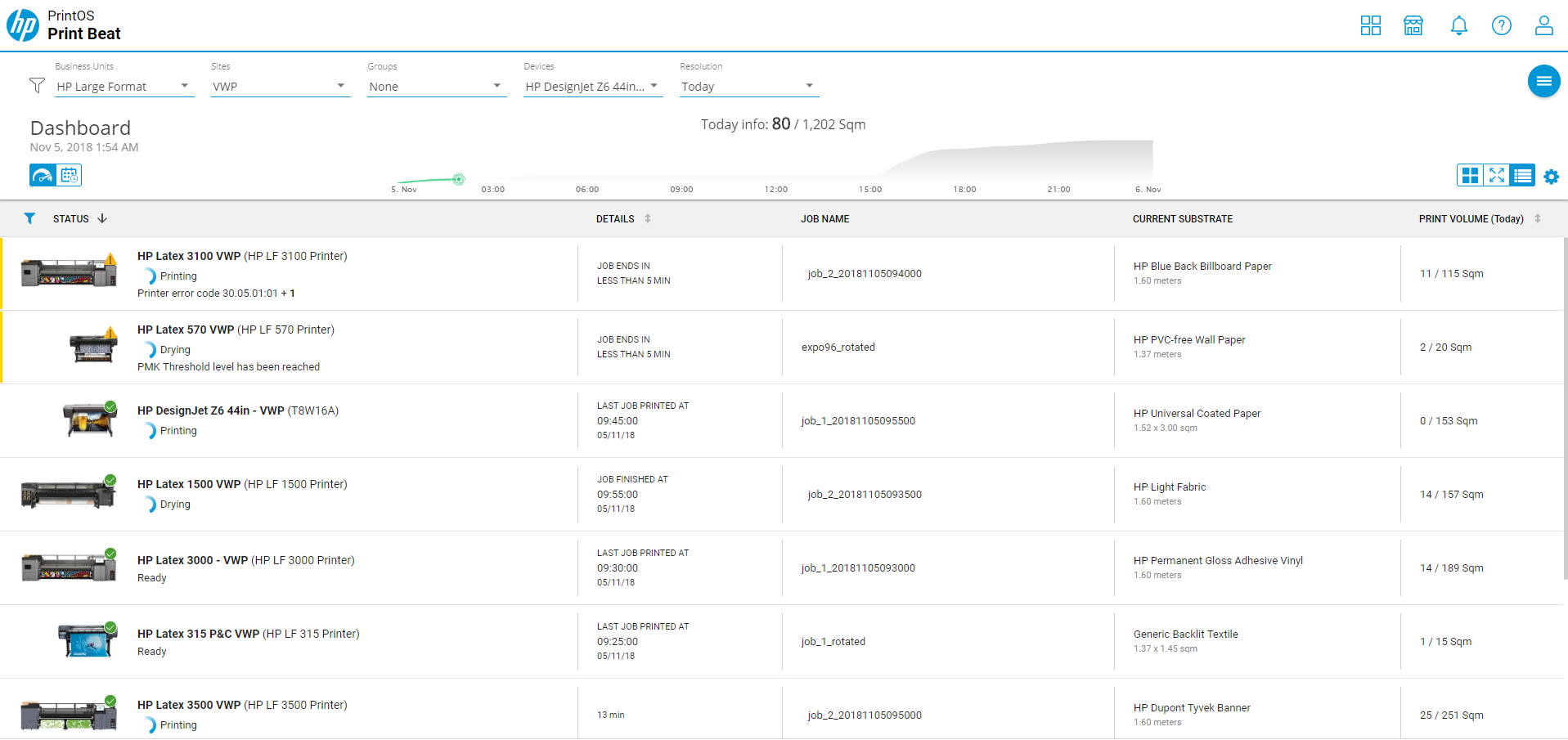Click the blue status column filter icon
Viewport: 1568px width, 740px height.
point(29,218)
